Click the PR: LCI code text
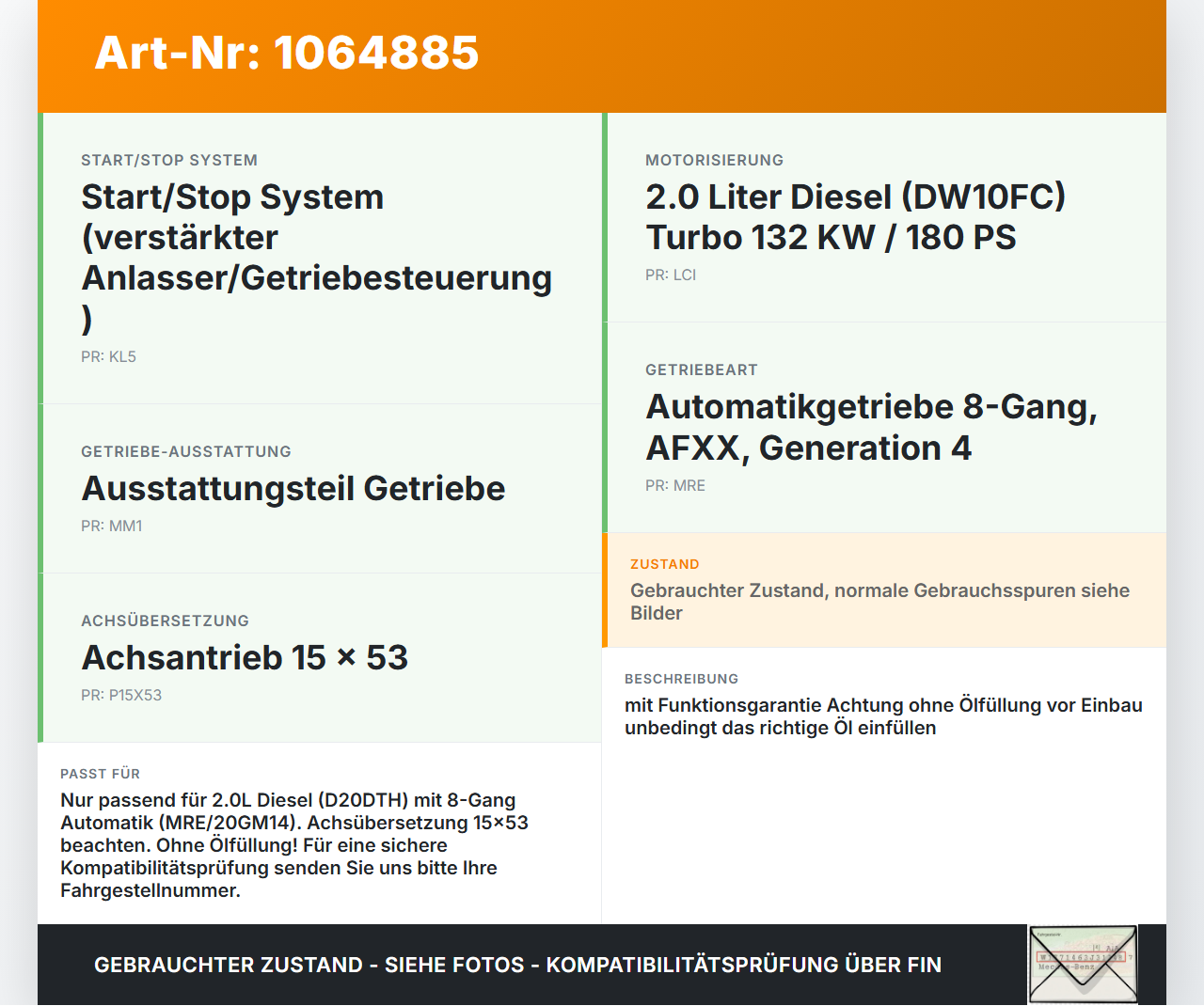 671,275
